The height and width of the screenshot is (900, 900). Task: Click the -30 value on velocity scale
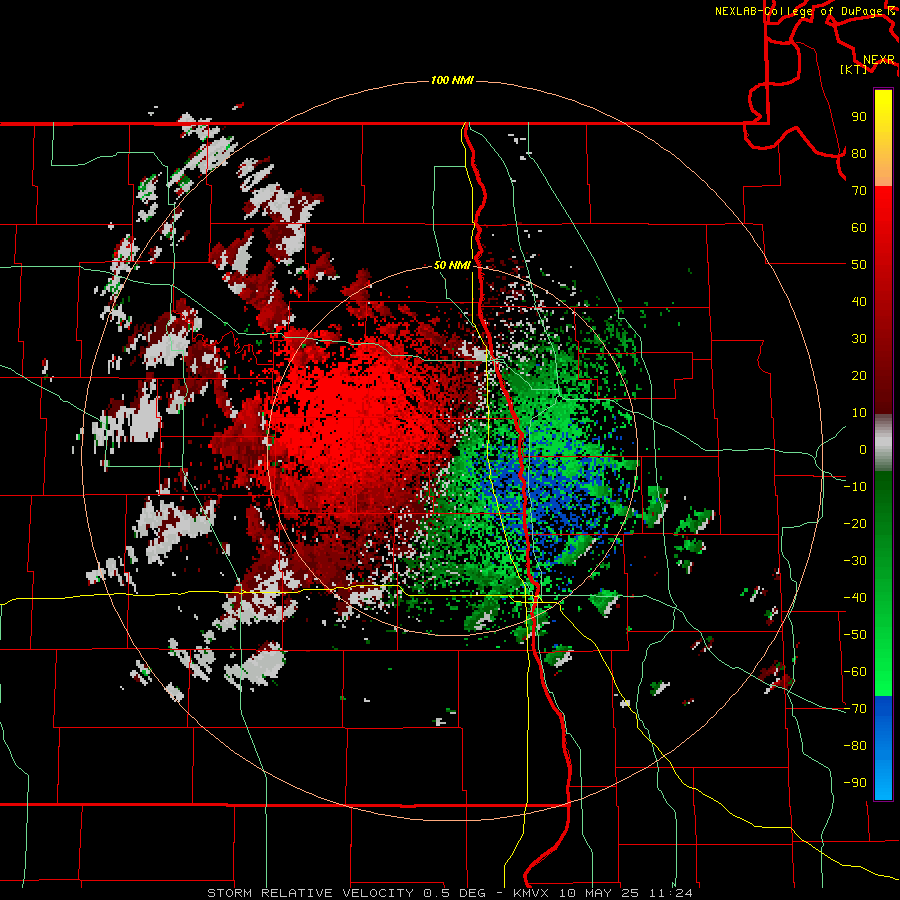(855, 561)
